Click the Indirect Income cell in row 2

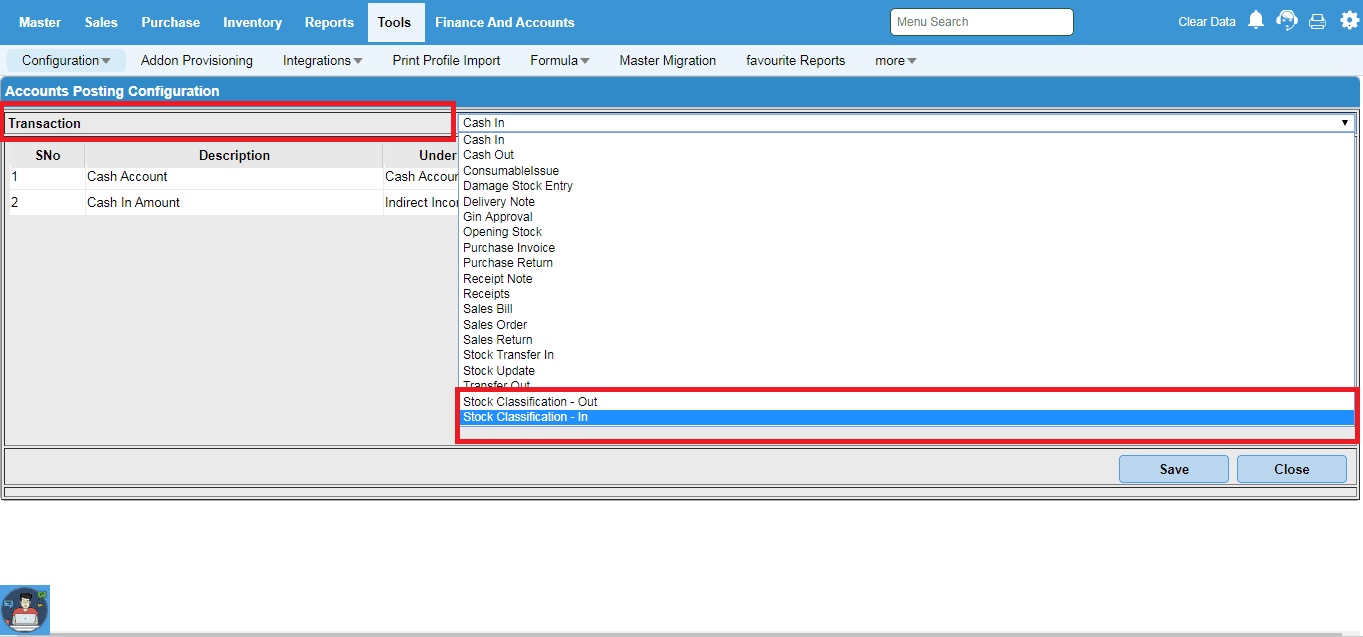point(421,202)
